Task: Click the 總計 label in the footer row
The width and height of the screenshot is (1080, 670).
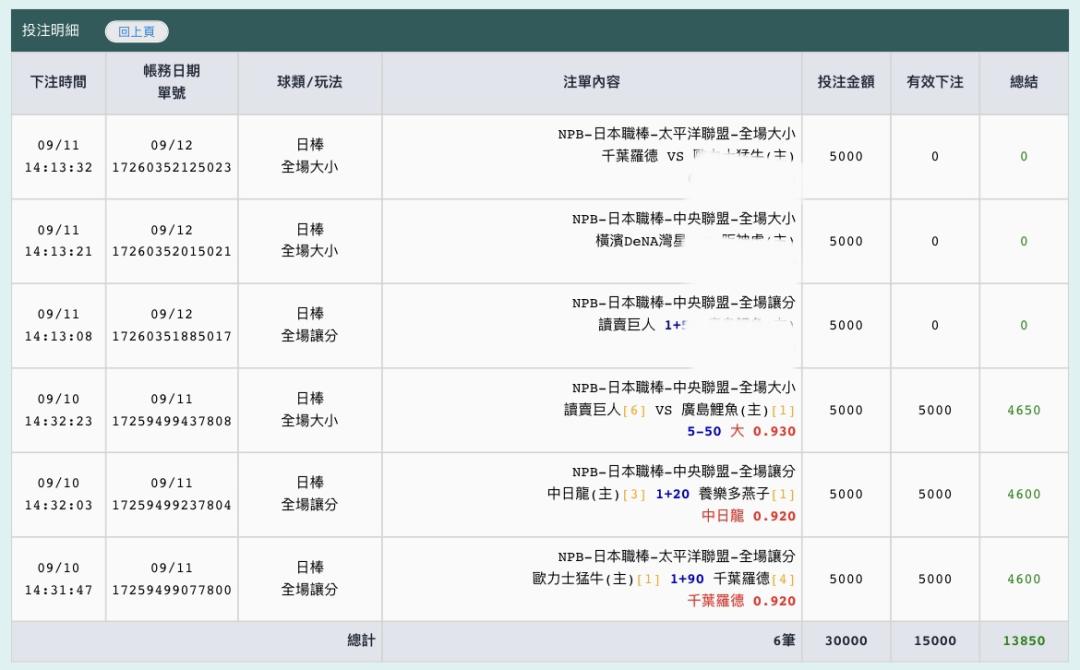Action: pos(361,640)
